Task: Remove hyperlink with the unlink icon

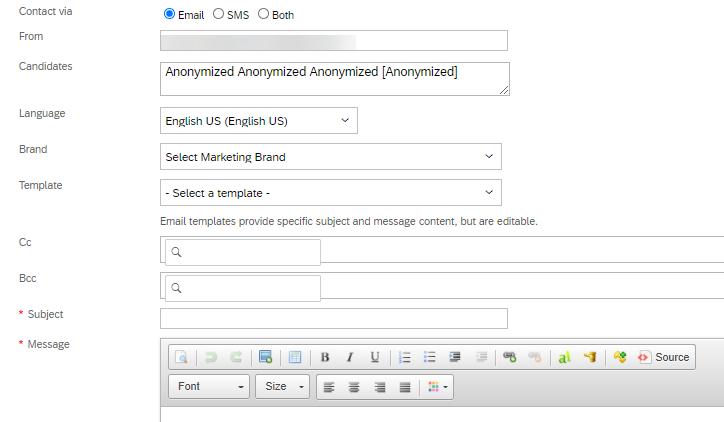Action: tap(535, 357)
